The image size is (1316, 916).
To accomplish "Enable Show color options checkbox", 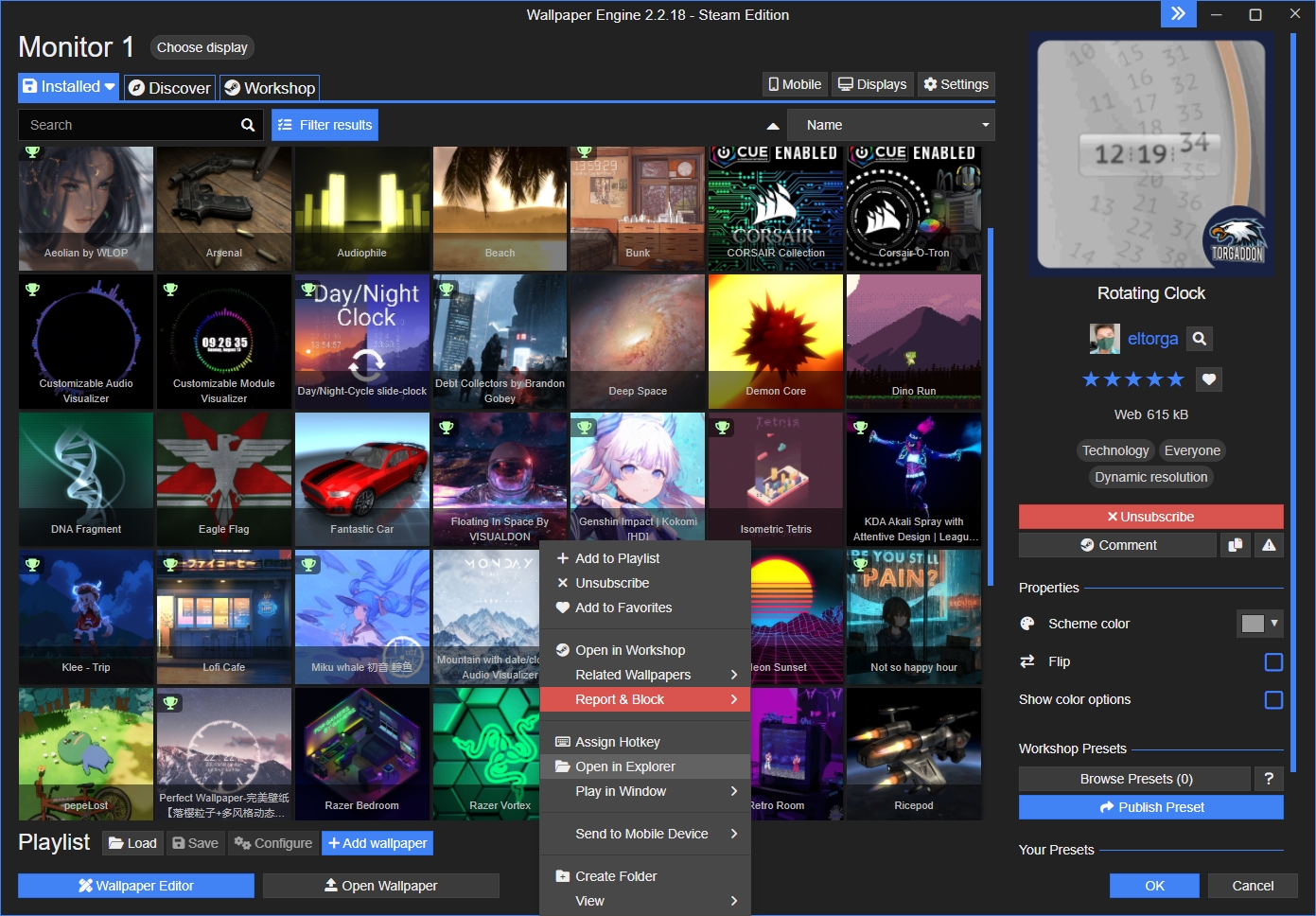I will pyautogui.click(x=1273, y=700).
